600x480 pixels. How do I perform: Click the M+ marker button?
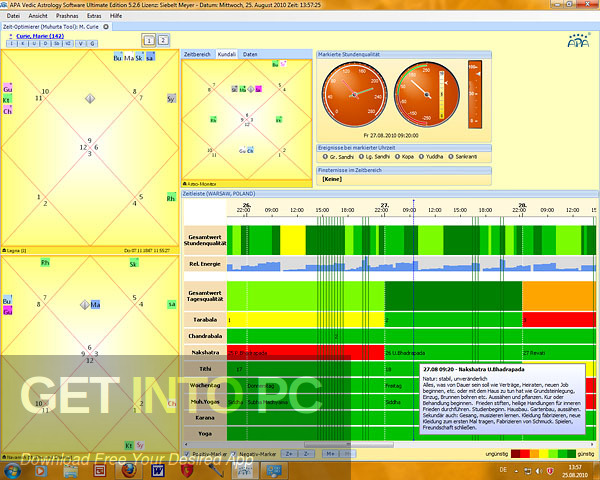(x=330, y=454)
